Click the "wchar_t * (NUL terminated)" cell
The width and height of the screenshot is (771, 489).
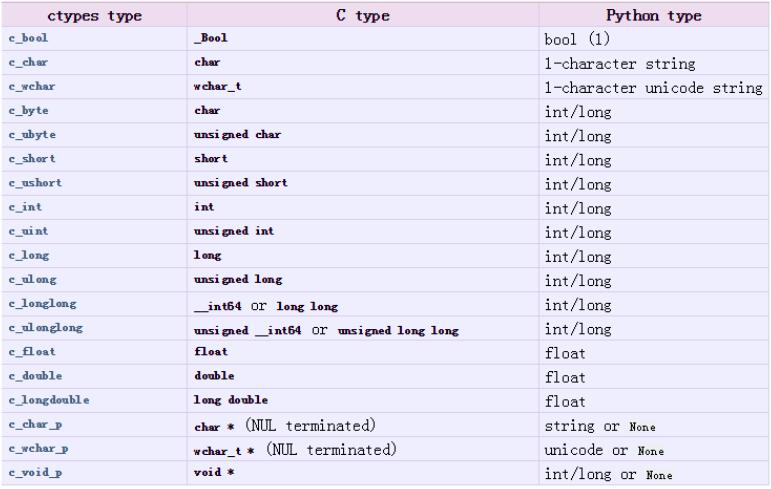point(298,450)
